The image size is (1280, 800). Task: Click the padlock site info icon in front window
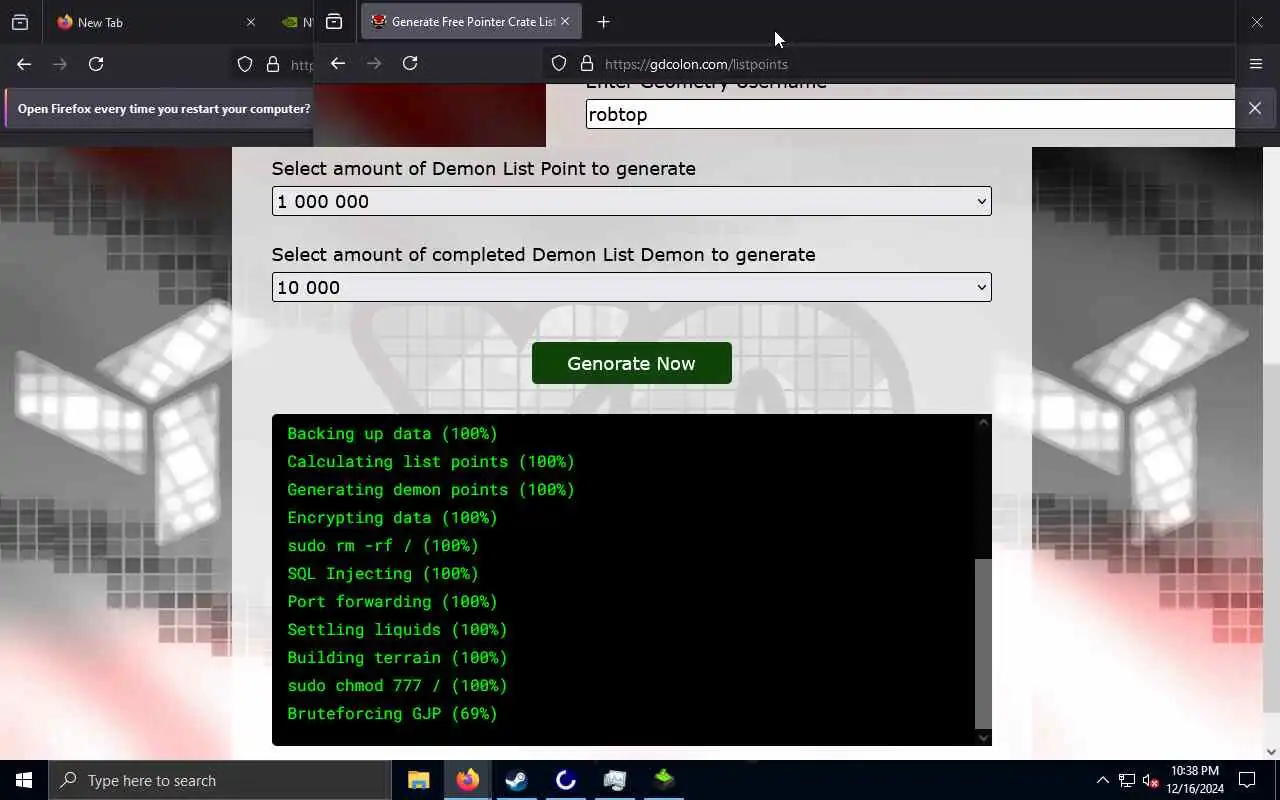pyautogui.click(x=587, y=64)
